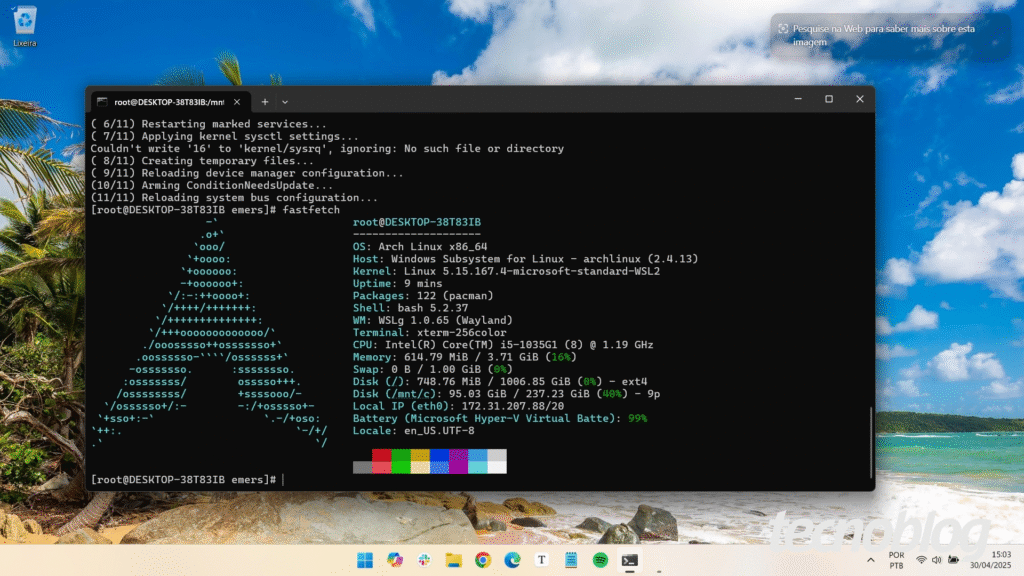The image size is (1024, 576).
Task: Open the Wi-Fi network quick settings
Action: point(920,560)
